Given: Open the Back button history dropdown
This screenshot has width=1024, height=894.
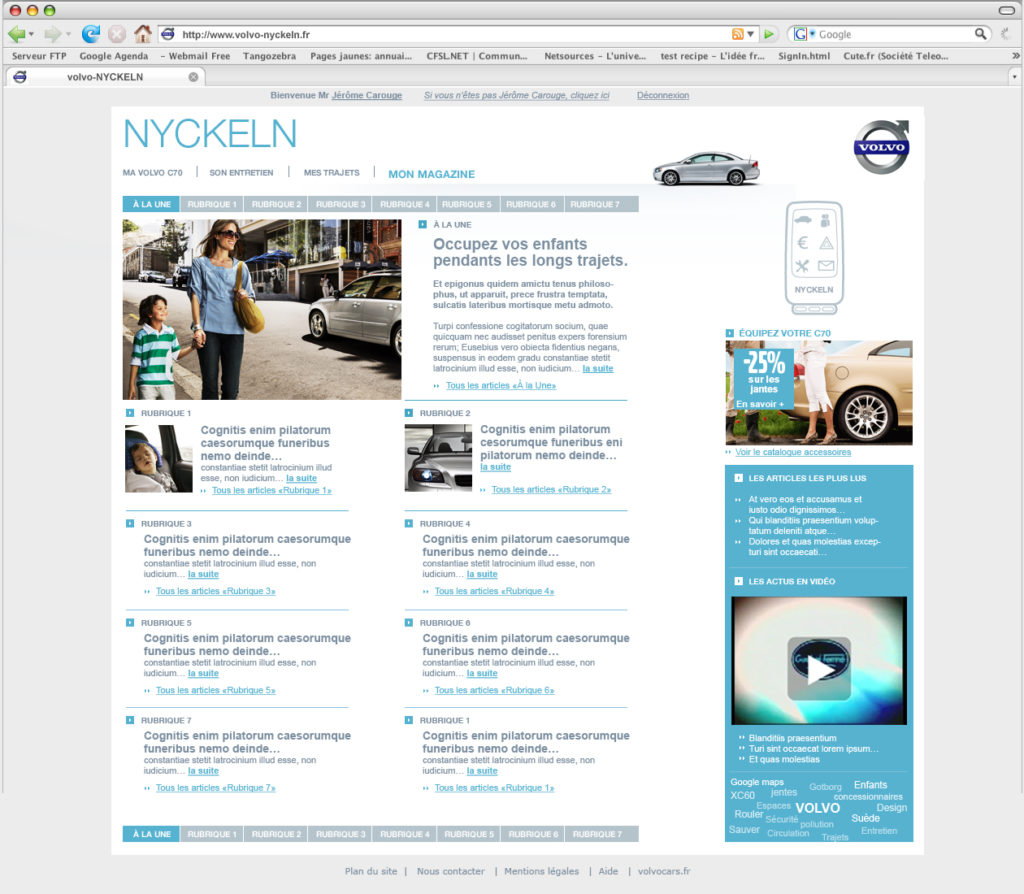Looking at the screenshot, I should pyautogui.click(x=31, y=35).
